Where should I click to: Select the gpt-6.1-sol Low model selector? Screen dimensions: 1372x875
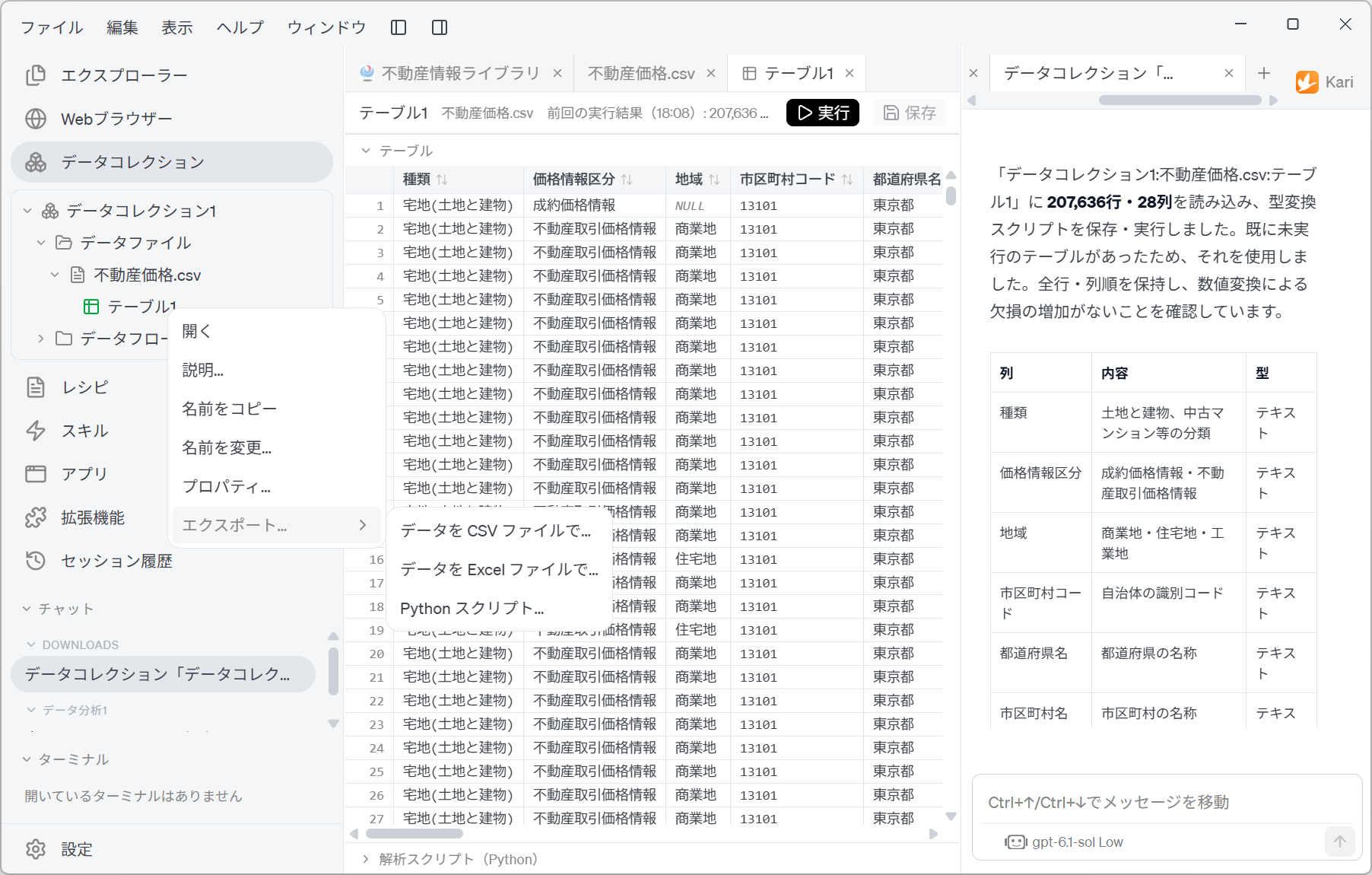(1064, 842)
